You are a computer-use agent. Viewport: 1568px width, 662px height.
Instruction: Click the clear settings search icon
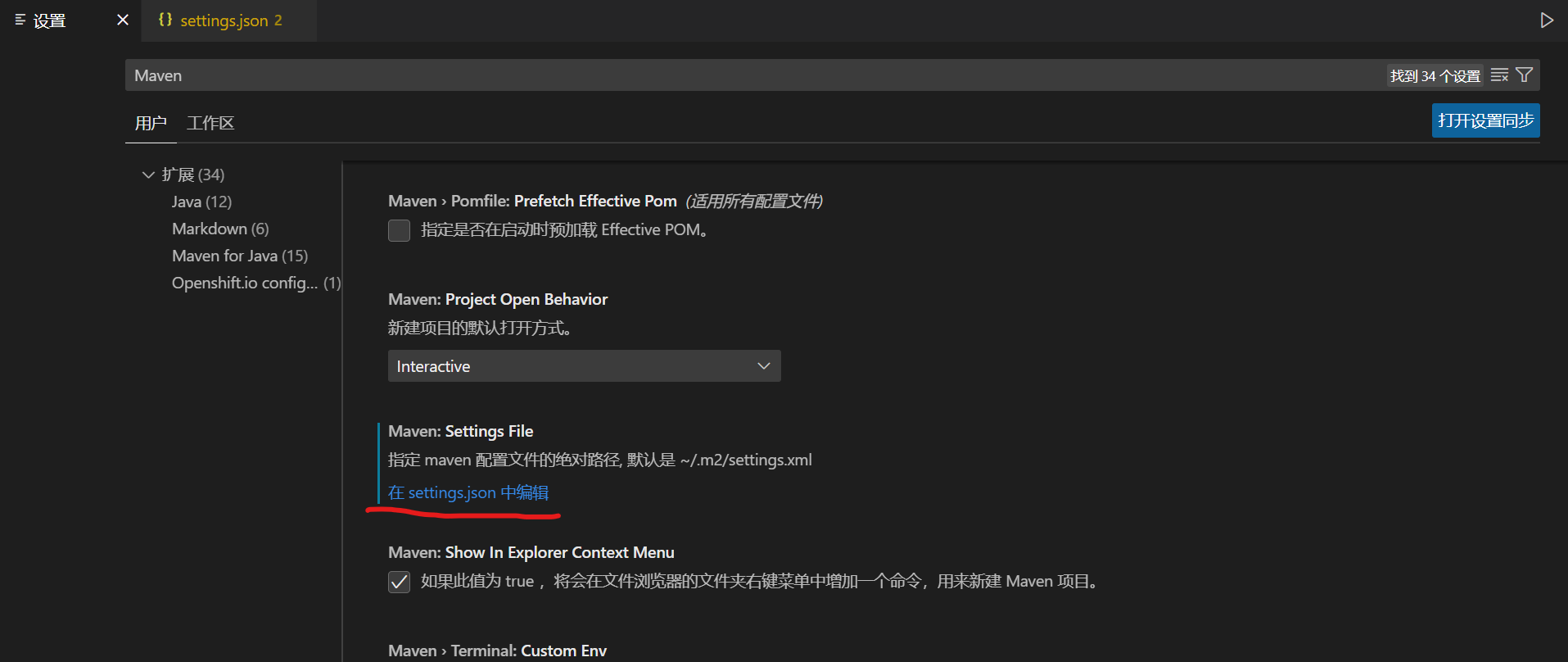point(1499,75)
